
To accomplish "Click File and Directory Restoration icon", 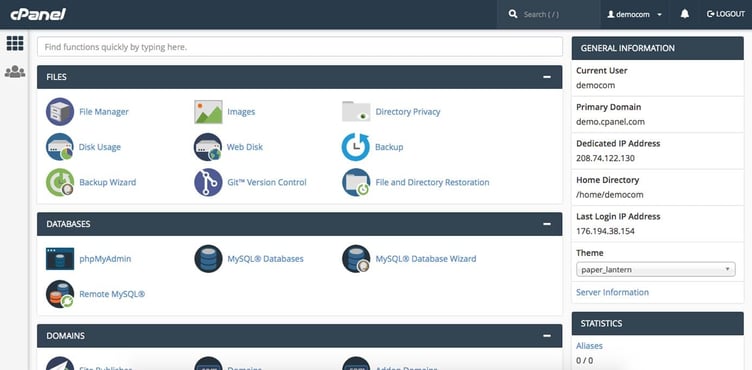I will click(x=356, y=182).
